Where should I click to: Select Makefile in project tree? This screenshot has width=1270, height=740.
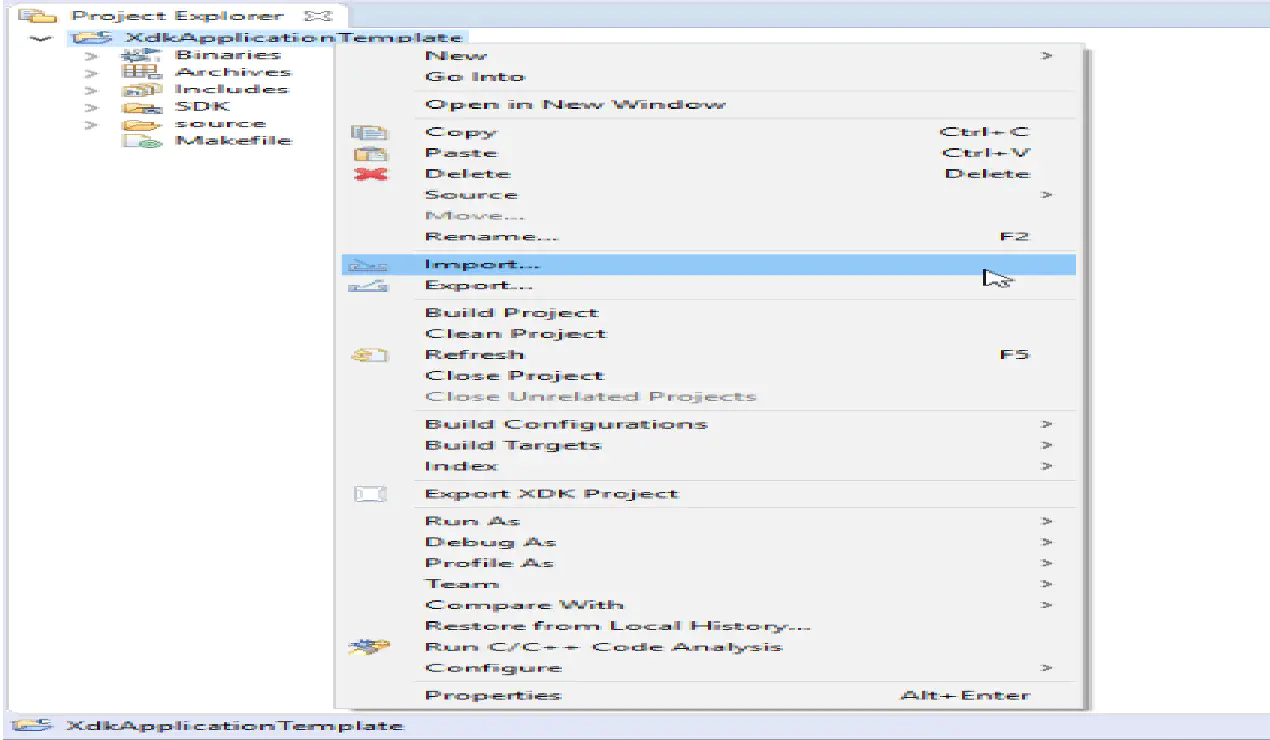[x=234, y=141]
